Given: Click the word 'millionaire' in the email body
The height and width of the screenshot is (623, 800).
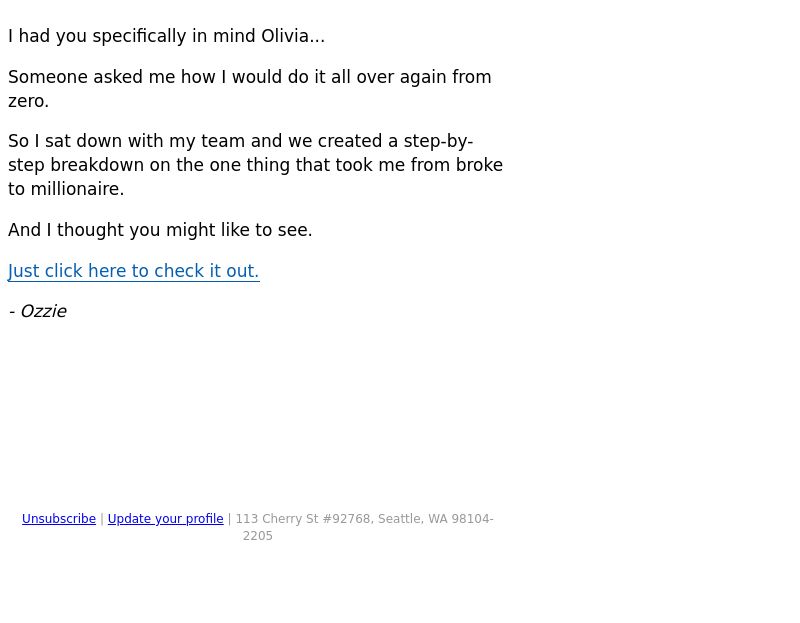Looking at the screenshot, I should coord(77,189).
